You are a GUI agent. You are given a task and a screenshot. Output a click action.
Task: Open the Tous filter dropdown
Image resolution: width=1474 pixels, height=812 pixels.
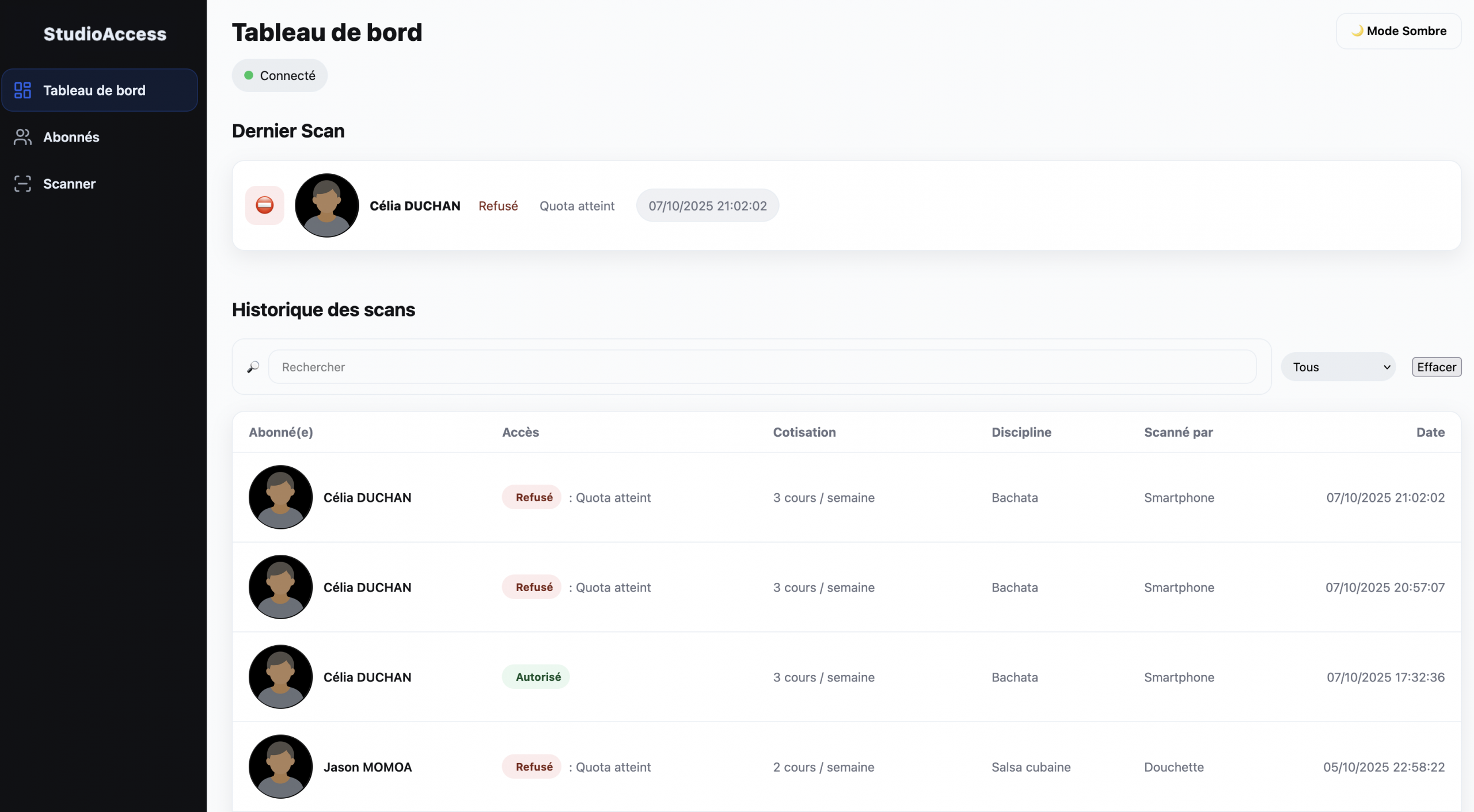point(1339,367)
